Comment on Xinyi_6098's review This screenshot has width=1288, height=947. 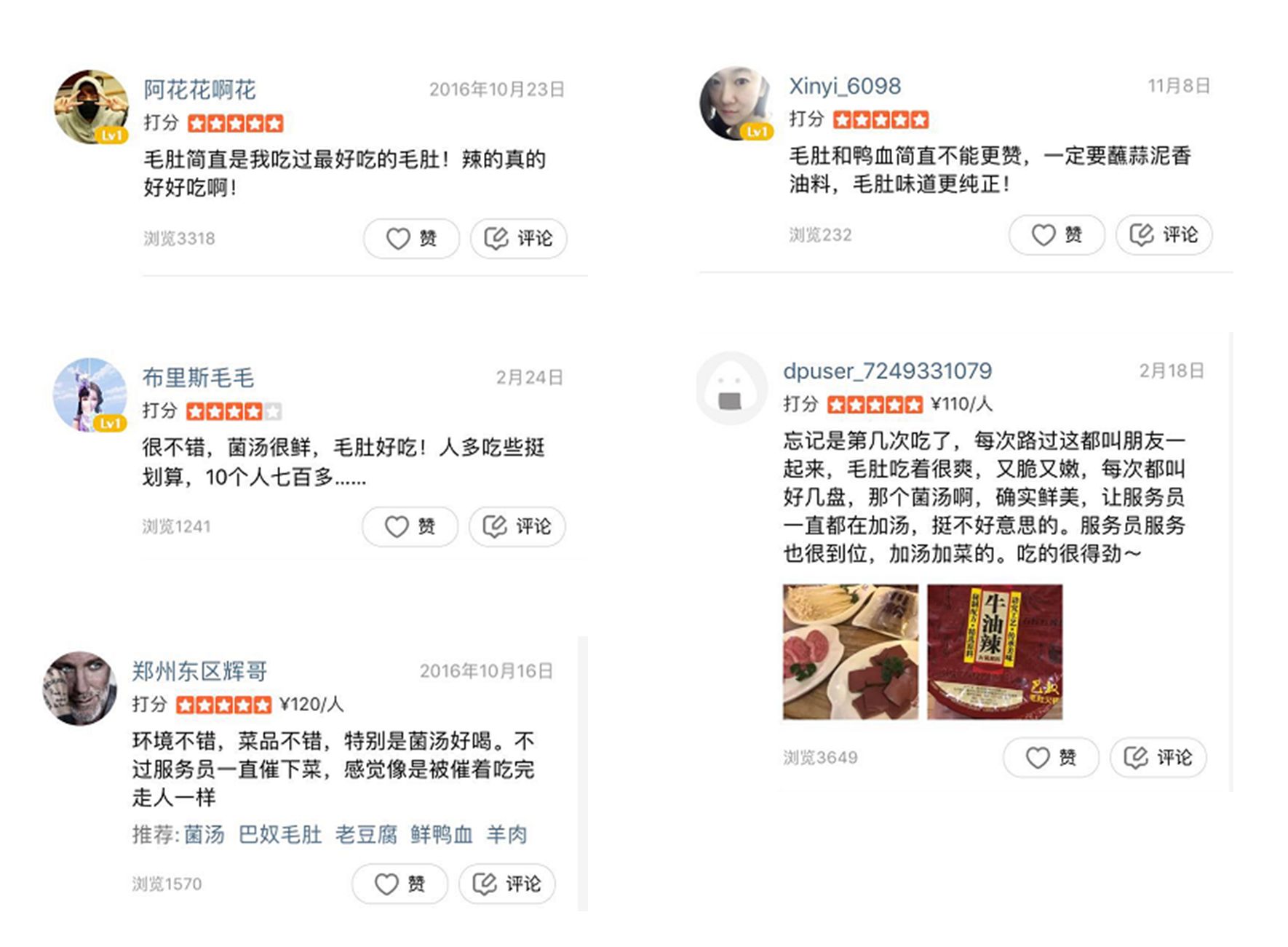click(x=1164, y=234)
